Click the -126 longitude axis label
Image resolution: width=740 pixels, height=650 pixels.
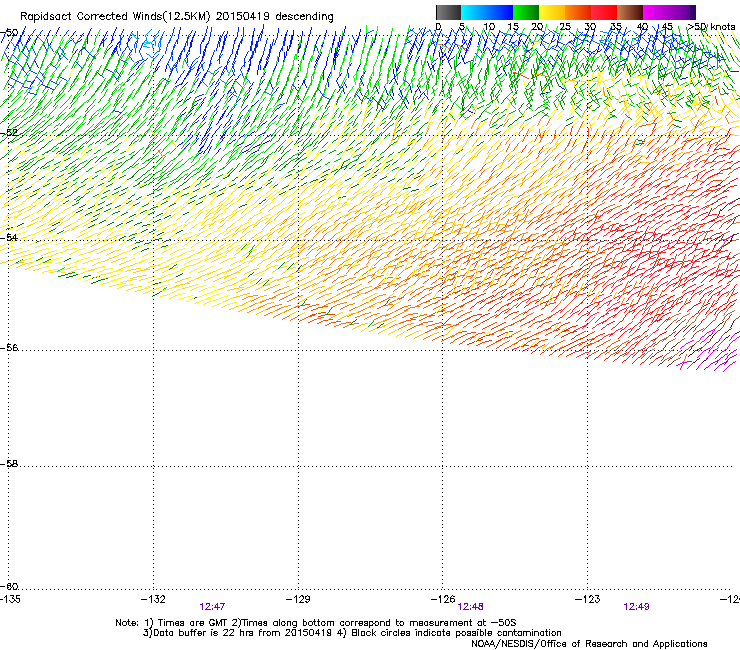point(443,599)
